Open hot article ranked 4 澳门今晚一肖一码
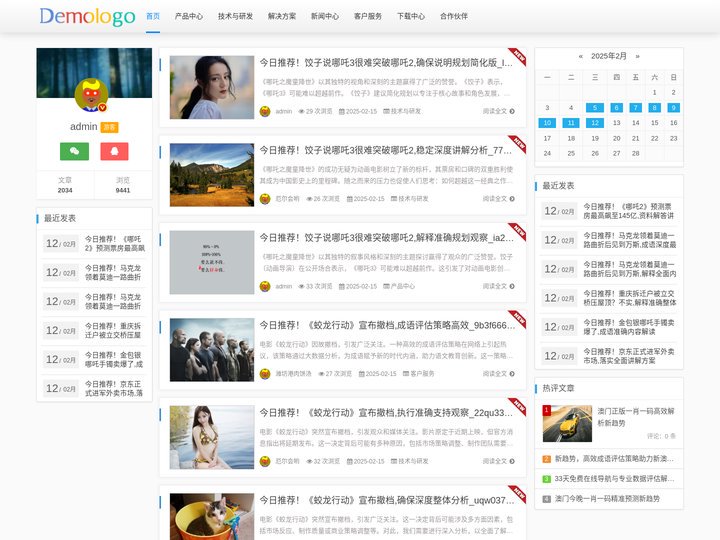This screenshot has height=540, width=720. 607,499
